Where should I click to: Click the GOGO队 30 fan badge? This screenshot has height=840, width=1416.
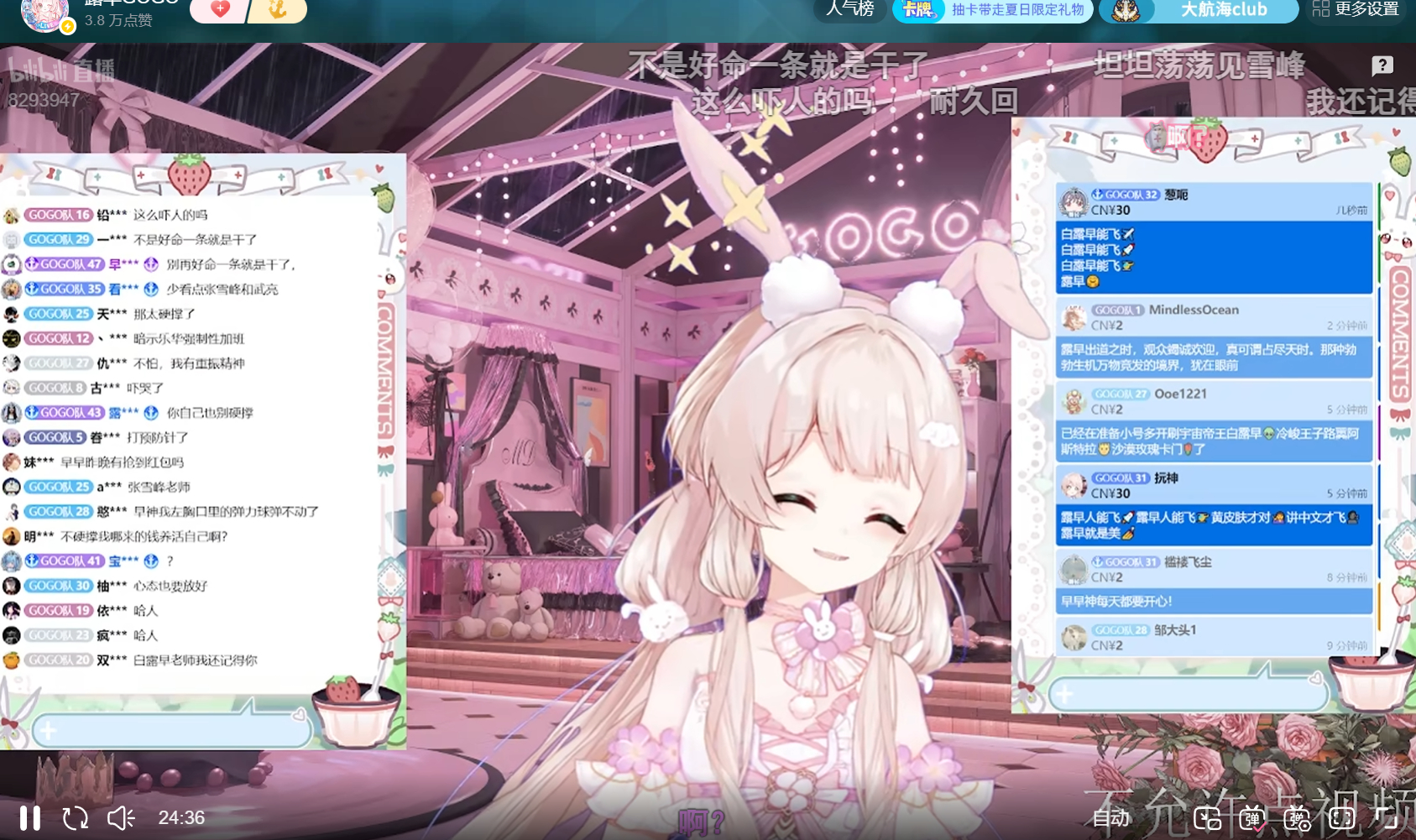59,586
